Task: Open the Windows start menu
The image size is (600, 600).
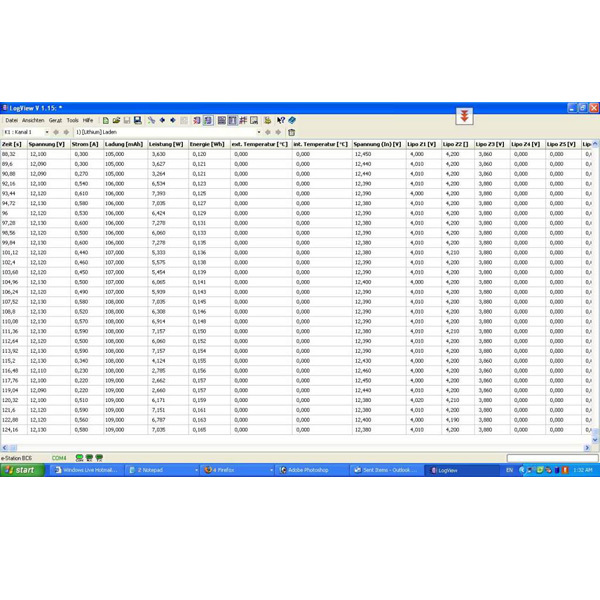Action: coord(22,470)
